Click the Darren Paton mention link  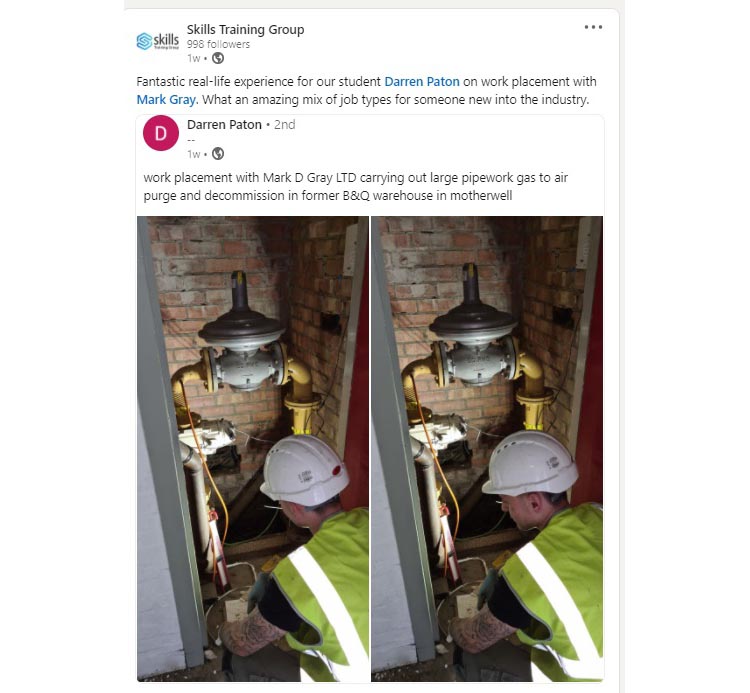tap(422, 82)
